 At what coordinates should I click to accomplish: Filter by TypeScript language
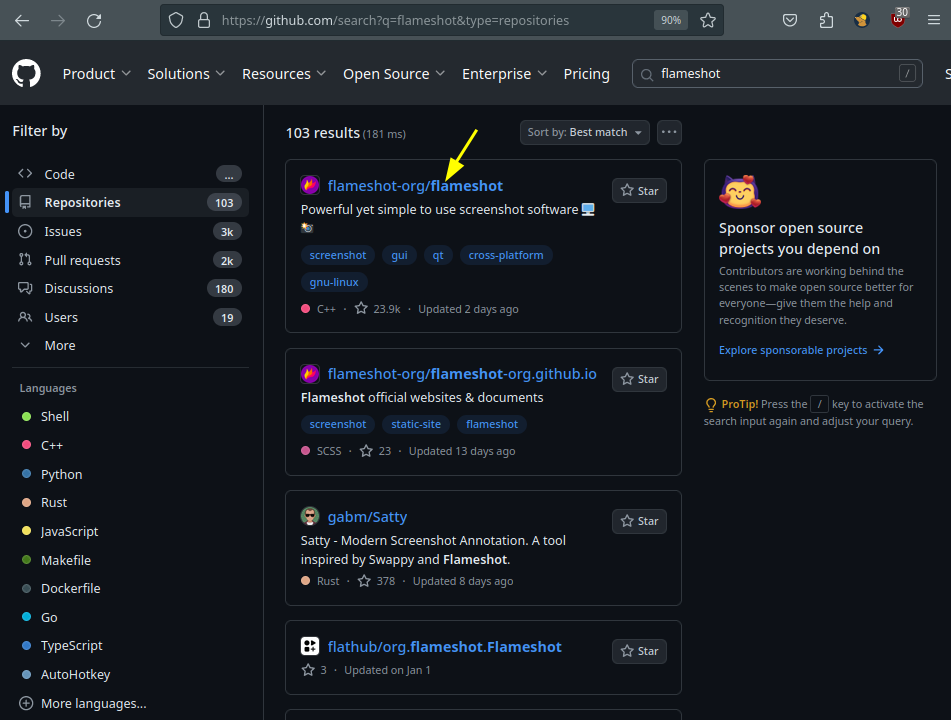pyautogui.click(x=72, y=645)
